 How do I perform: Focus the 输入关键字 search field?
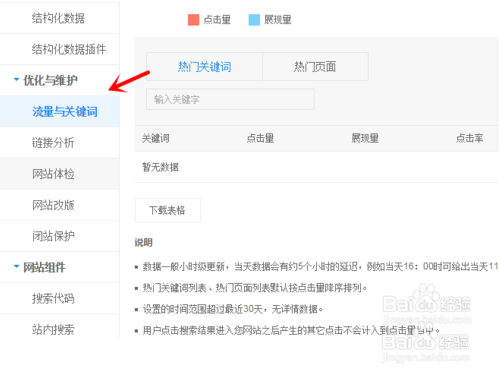(x=230, y=99)
